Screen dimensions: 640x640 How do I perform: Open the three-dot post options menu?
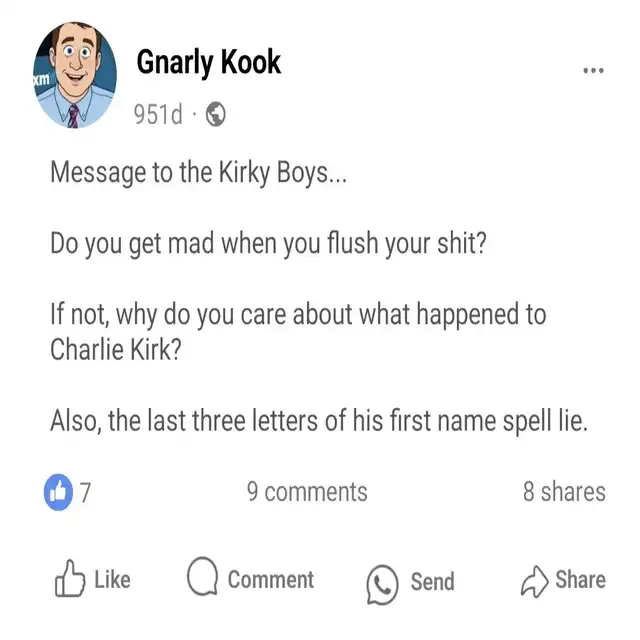pyautogui.click(x=593, y=71)
